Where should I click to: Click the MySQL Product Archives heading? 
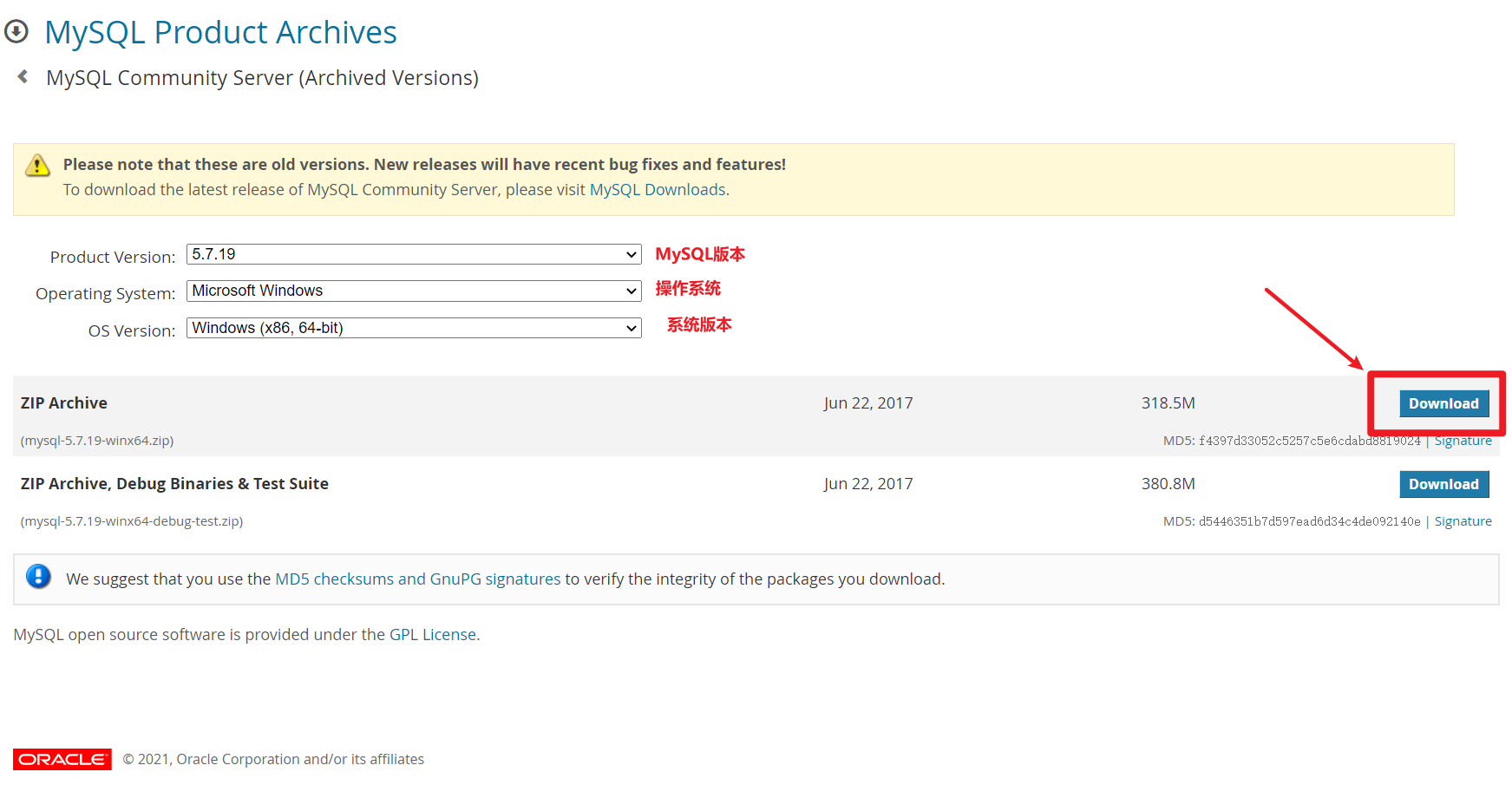(220, 32)
